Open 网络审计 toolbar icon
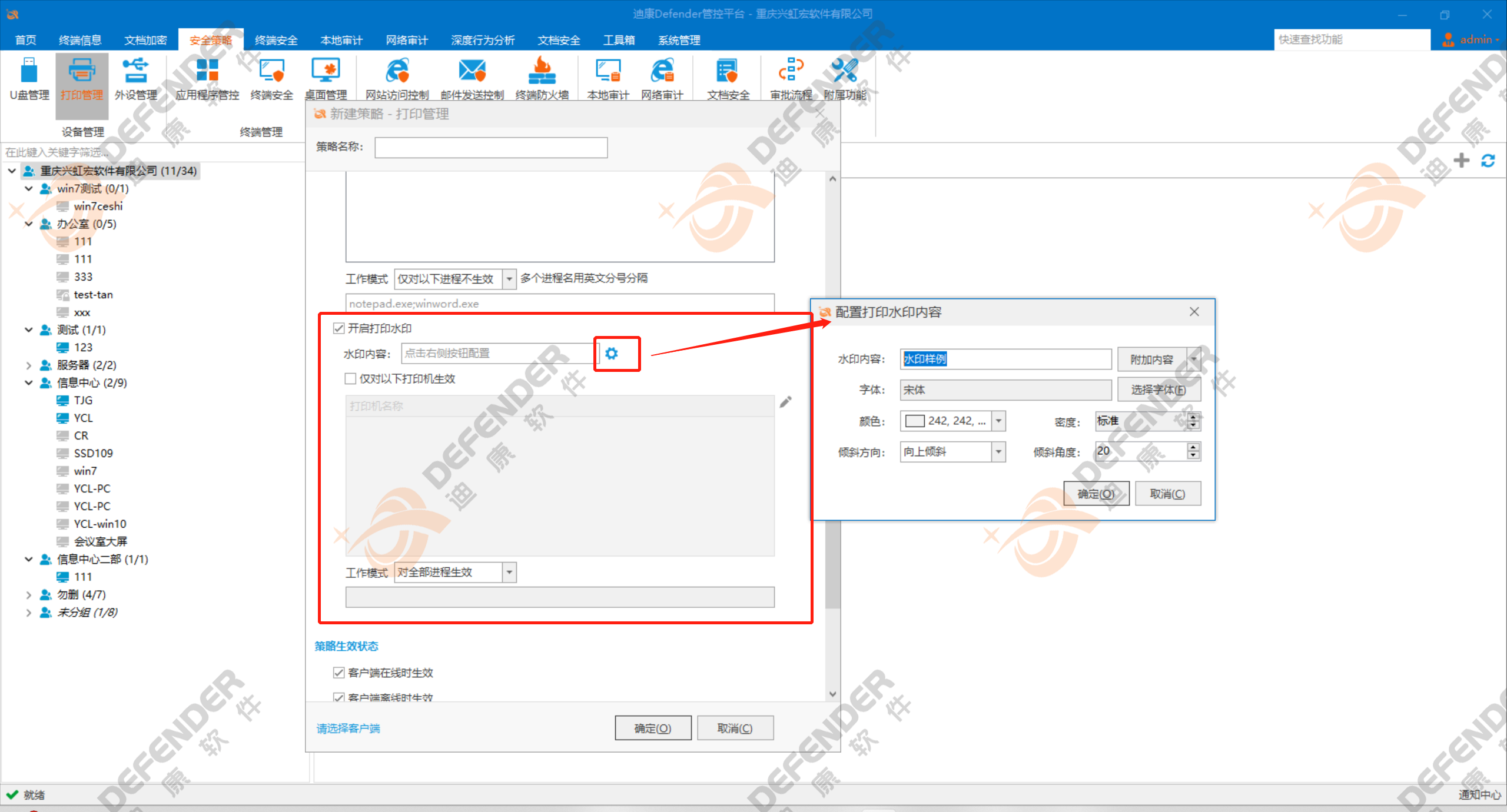This screenshot has height=812, width=1507. pyautogui.click(x=662, y=79)
